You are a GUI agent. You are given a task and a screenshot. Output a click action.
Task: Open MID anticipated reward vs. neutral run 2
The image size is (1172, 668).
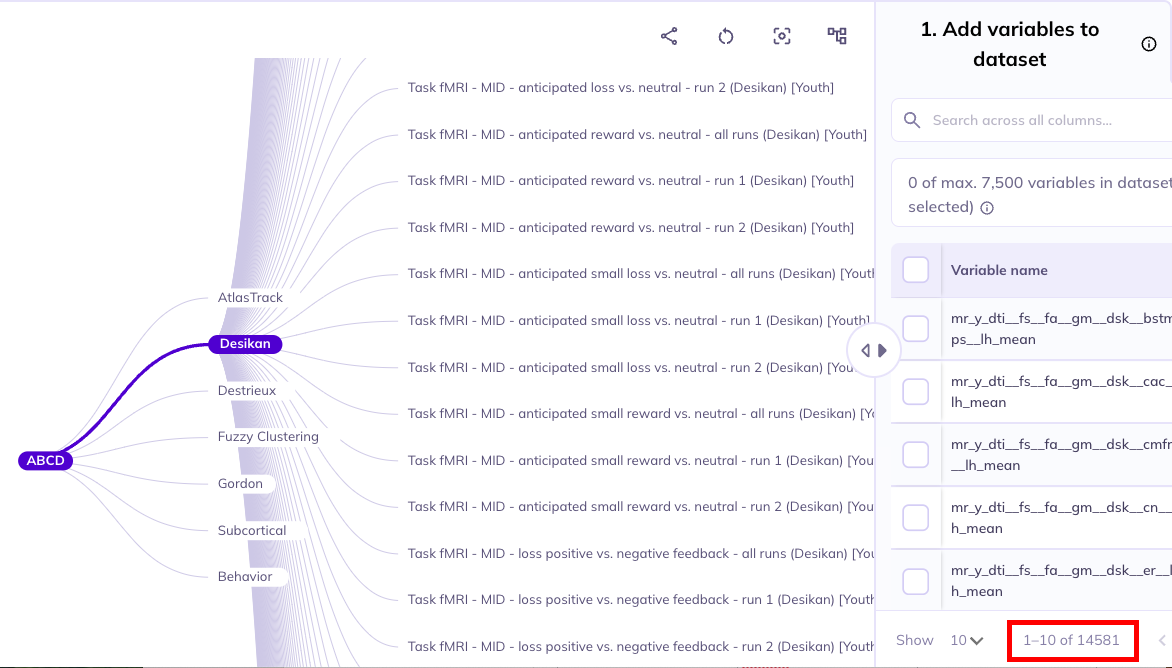[631, 228]
